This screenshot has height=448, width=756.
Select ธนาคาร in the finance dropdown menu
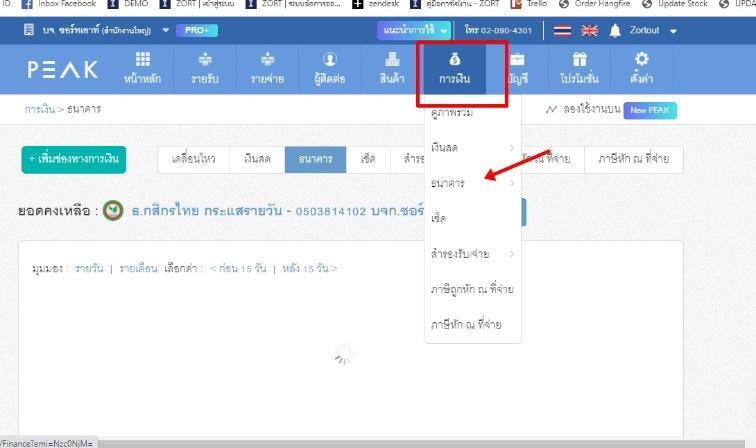click(448, 183)
